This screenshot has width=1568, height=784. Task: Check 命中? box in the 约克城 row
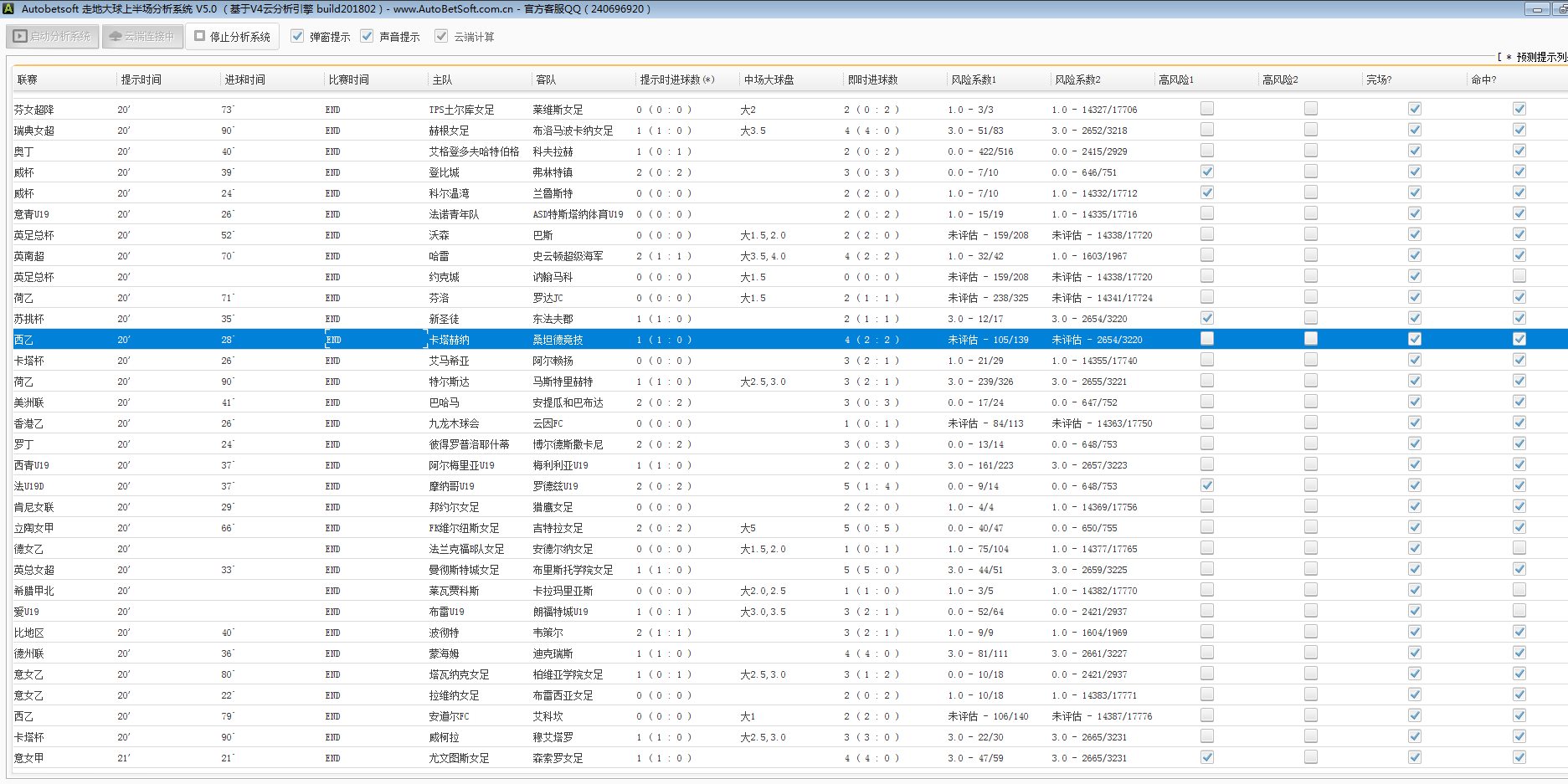click(x=1519, y=276)
